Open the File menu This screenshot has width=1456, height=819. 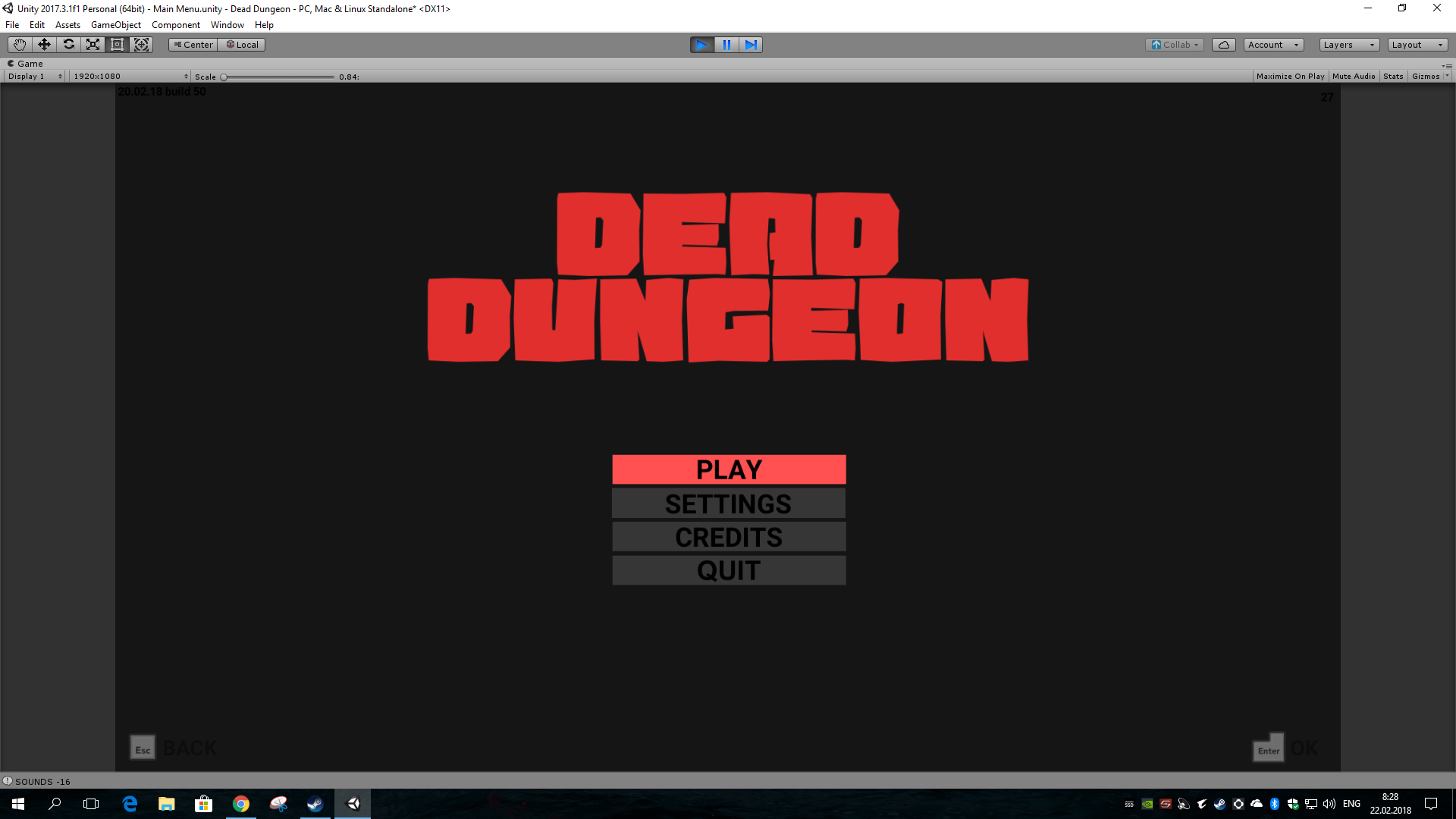(12, 25)
